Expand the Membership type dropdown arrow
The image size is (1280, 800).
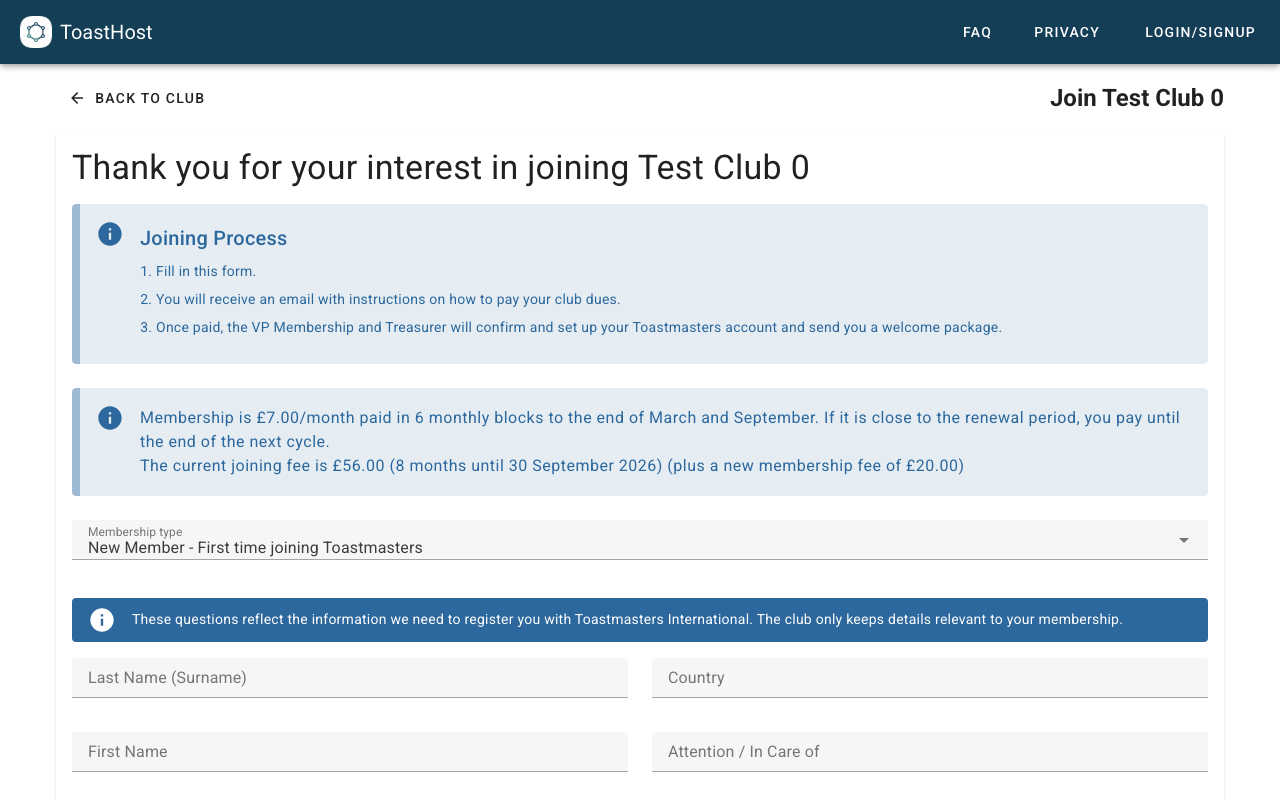(1183, 540)
